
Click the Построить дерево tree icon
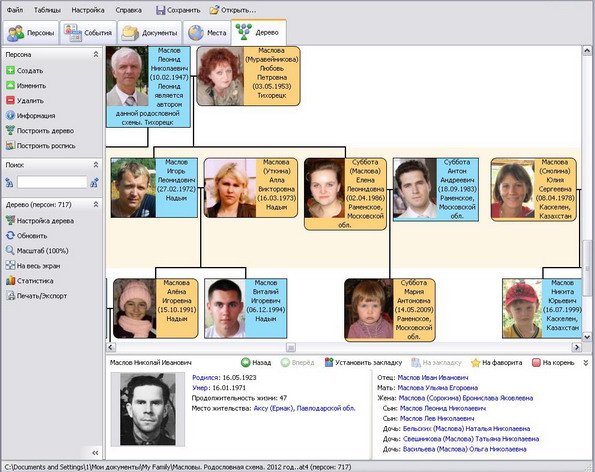tap(11, 131)
